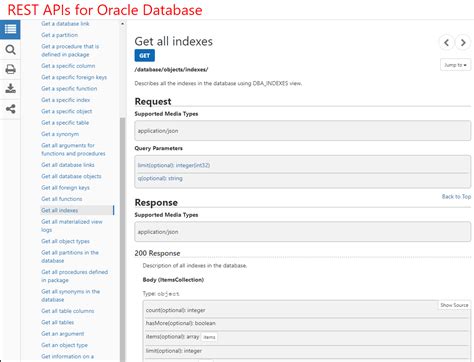Go to next topic with right arrow
This screenshot has height=362, width=474.
pyautogui.click(x=463, y=42)
